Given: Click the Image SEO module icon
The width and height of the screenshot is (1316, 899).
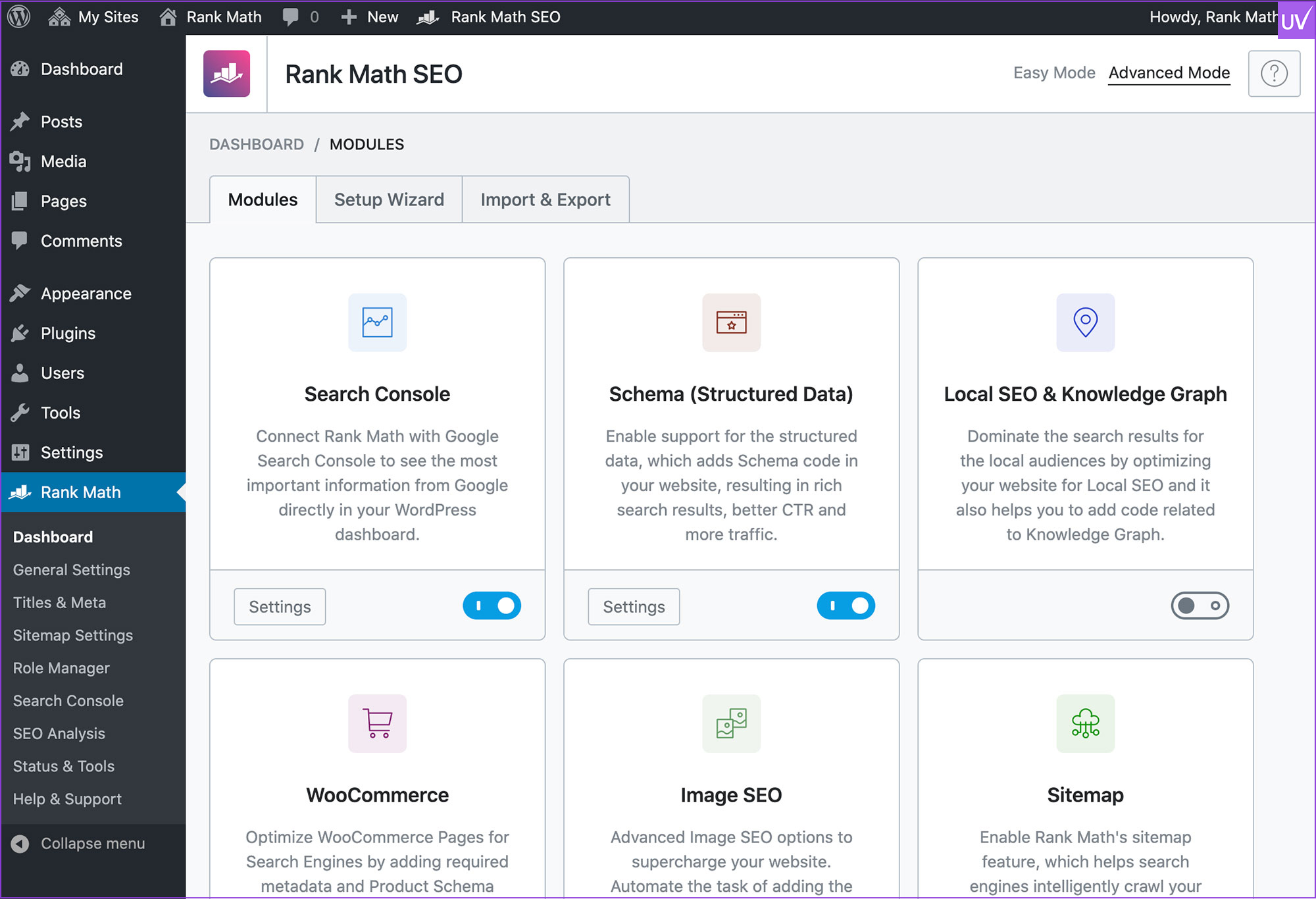Looking at the screenshot, I should (732, 723).
